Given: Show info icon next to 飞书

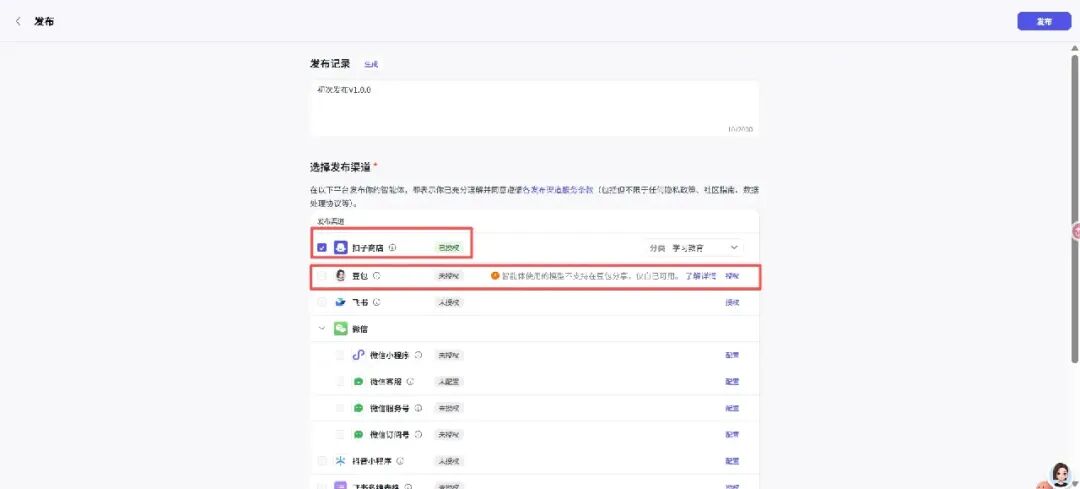Looking at the screenshot, I should point(377,302).
